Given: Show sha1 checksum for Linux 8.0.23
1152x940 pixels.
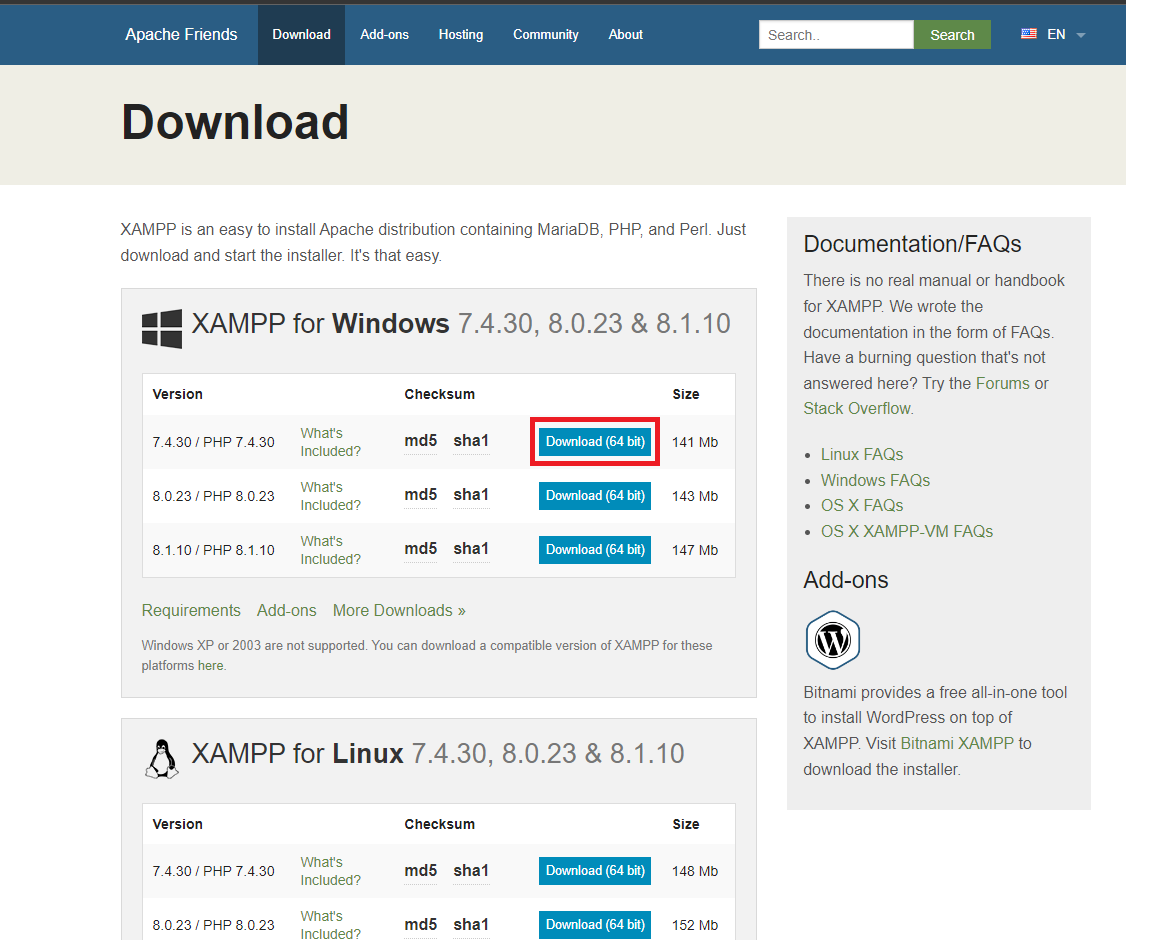Looking at the screenshot, I should [471, 925].
